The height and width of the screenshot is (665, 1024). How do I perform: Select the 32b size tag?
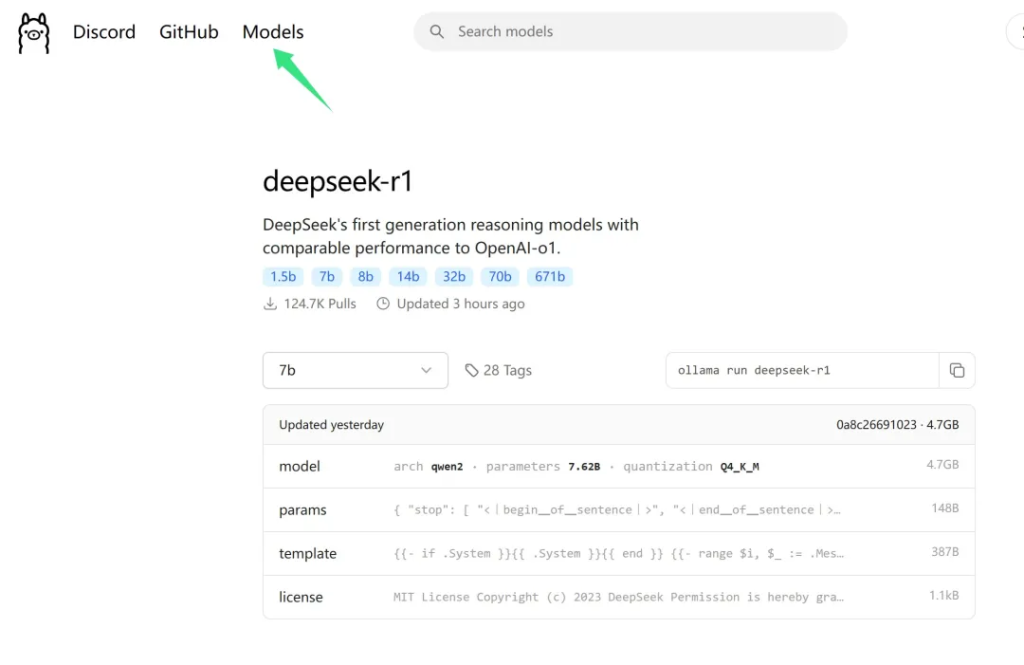pyautogui.click(x=454, y=276)
